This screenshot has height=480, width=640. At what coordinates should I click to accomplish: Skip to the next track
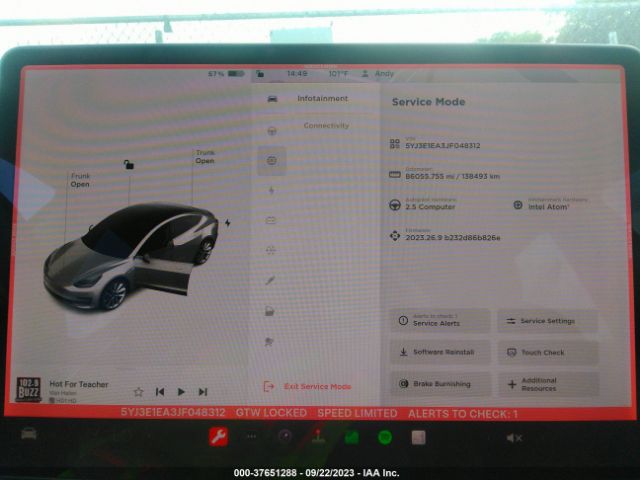(203, 392)
